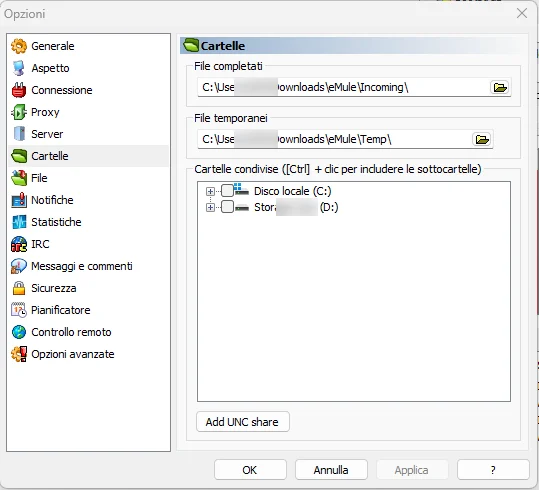Click the Disco locale (C:) drive icon
Viewport: 539px width, 490px height.
pyautogui.click(x=241, y=190)
